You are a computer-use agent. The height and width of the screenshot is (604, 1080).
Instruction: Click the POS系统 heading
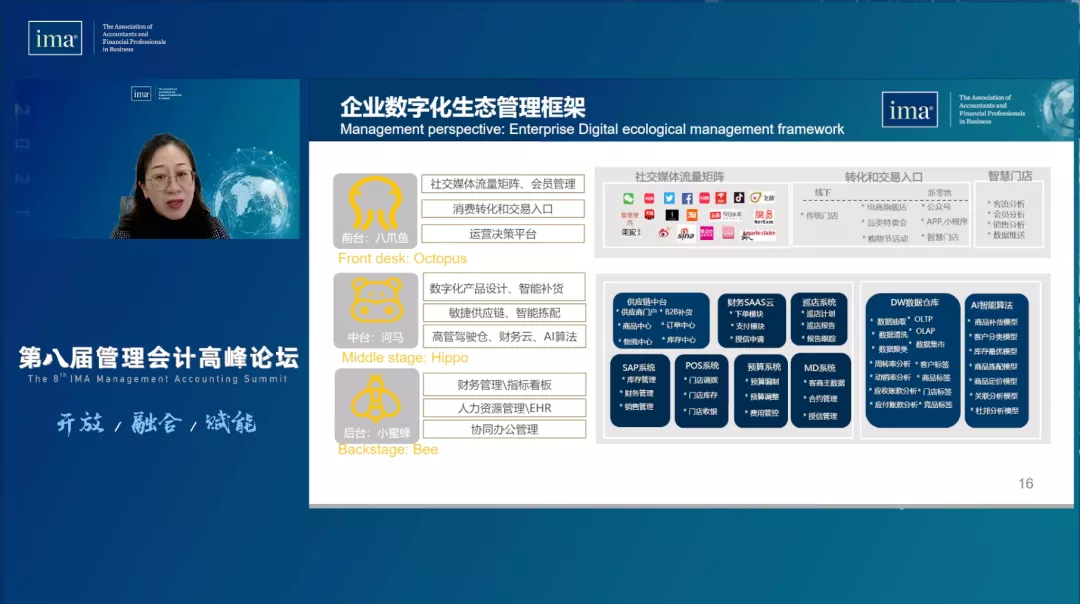click(x=702, y=366)
